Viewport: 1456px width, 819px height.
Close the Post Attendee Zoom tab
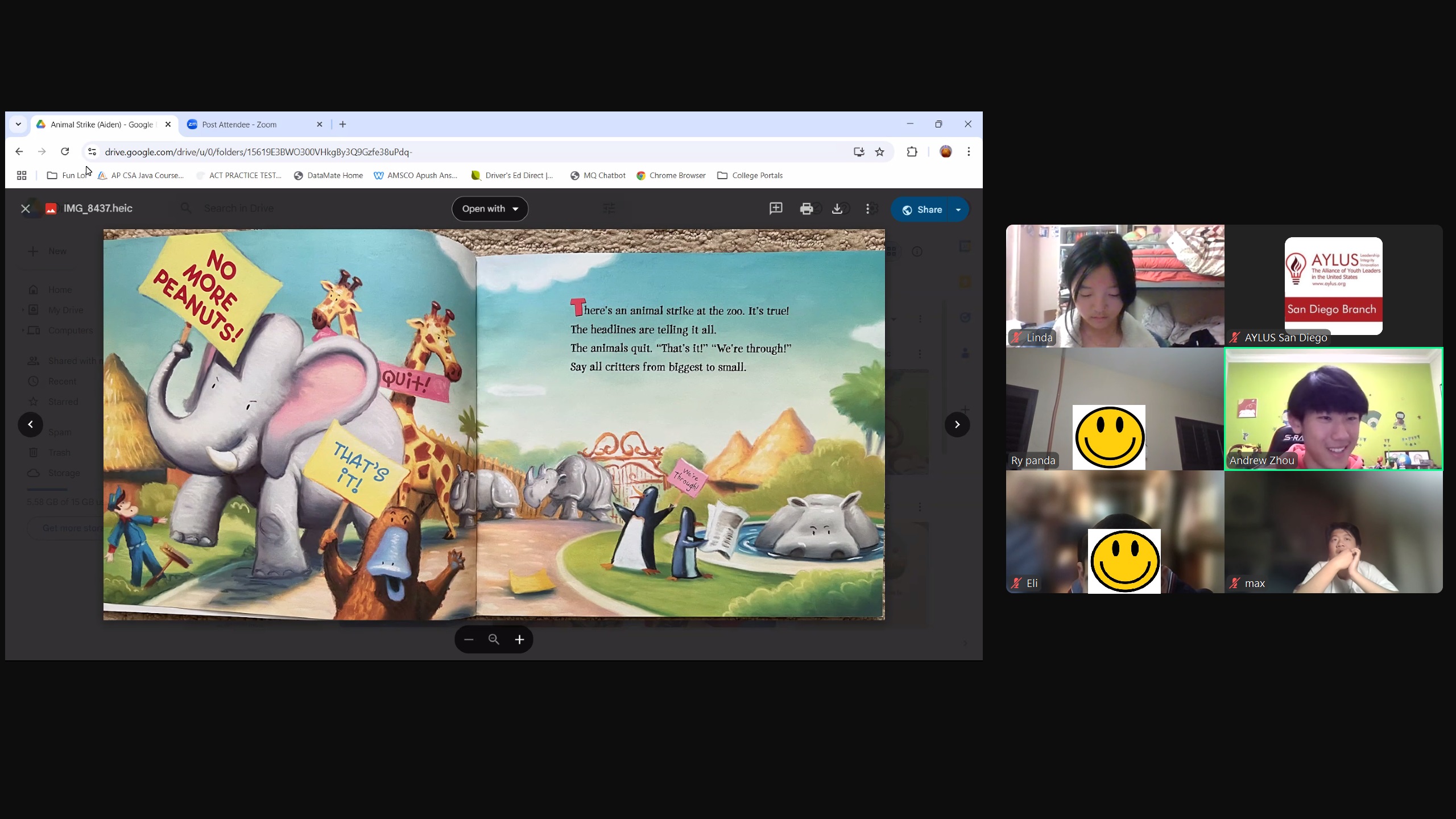click(x=320, y=125)
